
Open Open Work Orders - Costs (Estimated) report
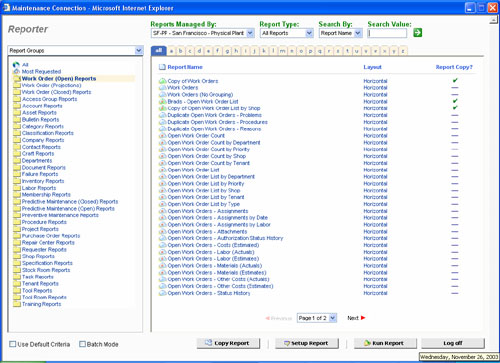(213, 245)
